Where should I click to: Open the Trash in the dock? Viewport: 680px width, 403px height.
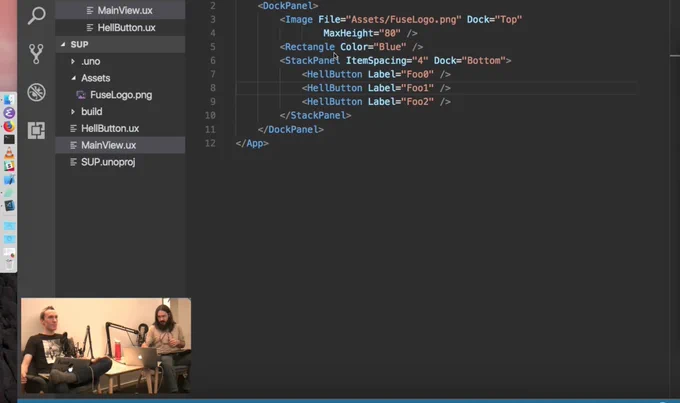(x=9, y=263)
